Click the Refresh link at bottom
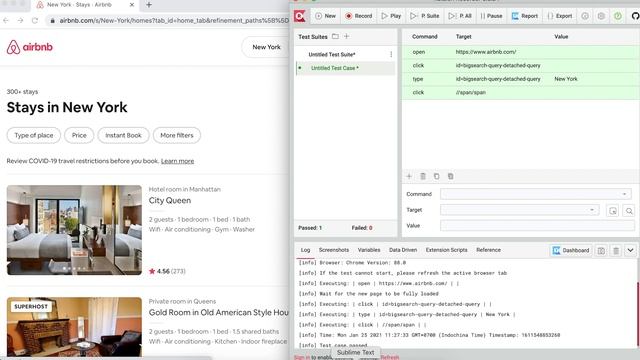This screenshot has width=640, height=360. point(390,357)
